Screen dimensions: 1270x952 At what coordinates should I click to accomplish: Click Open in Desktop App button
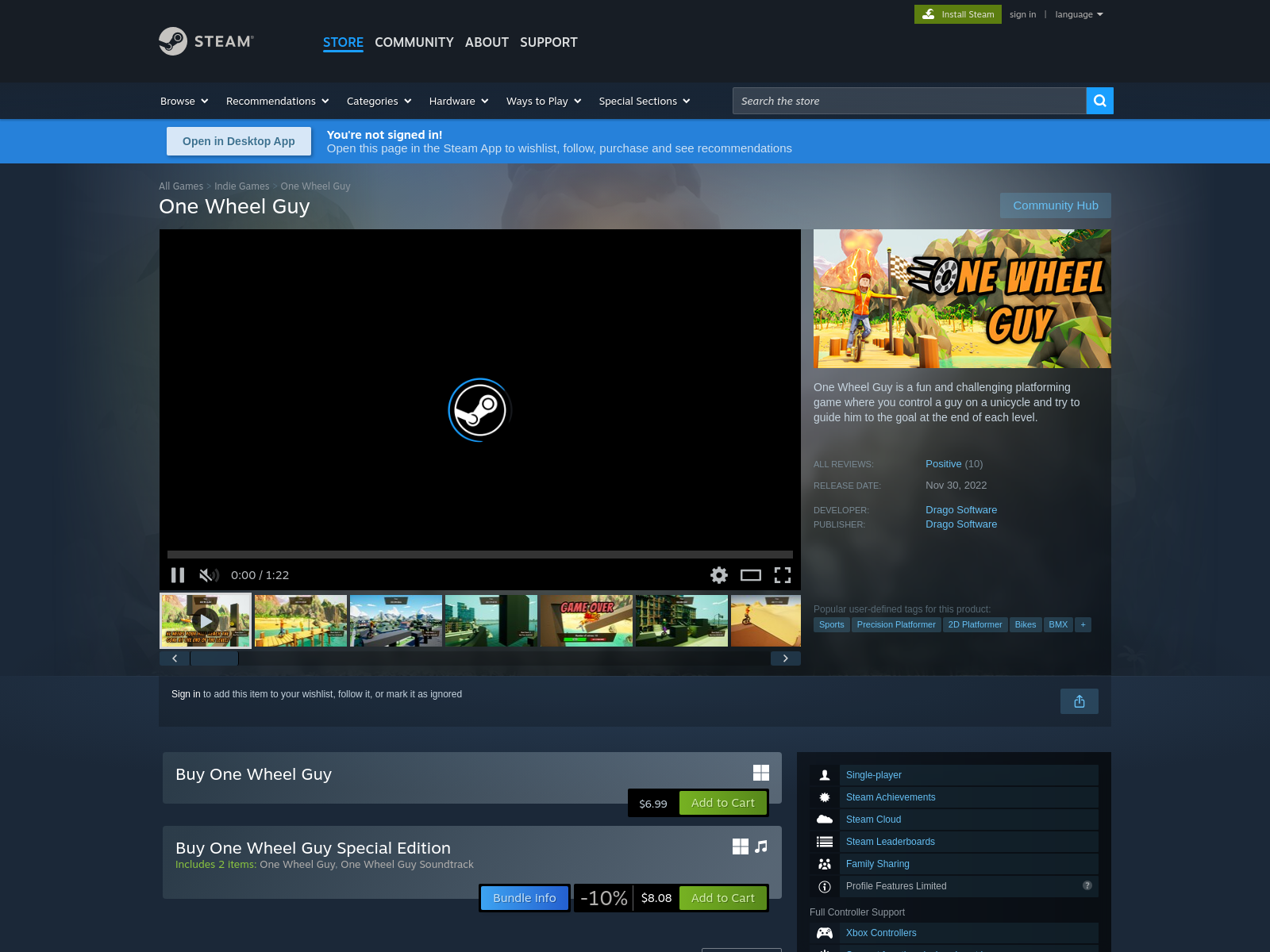click(239, 141)
